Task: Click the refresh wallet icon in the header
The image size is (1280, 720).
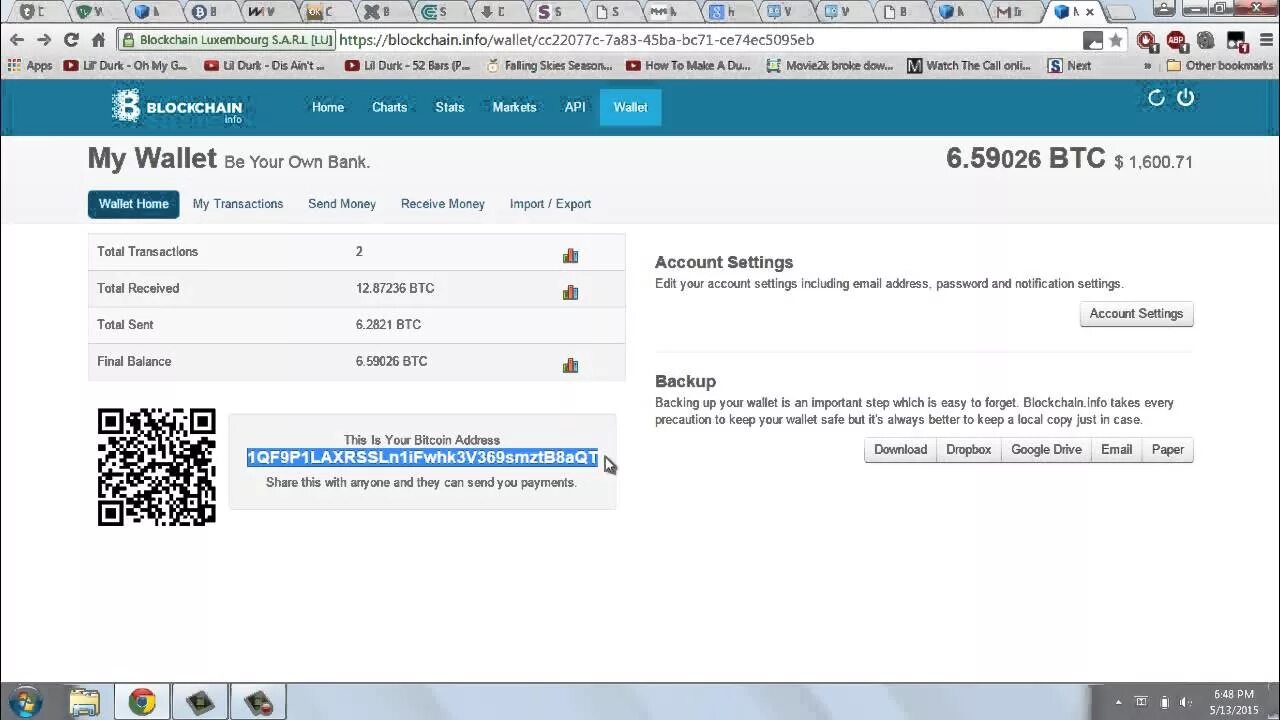Action: coord(1157,98)
